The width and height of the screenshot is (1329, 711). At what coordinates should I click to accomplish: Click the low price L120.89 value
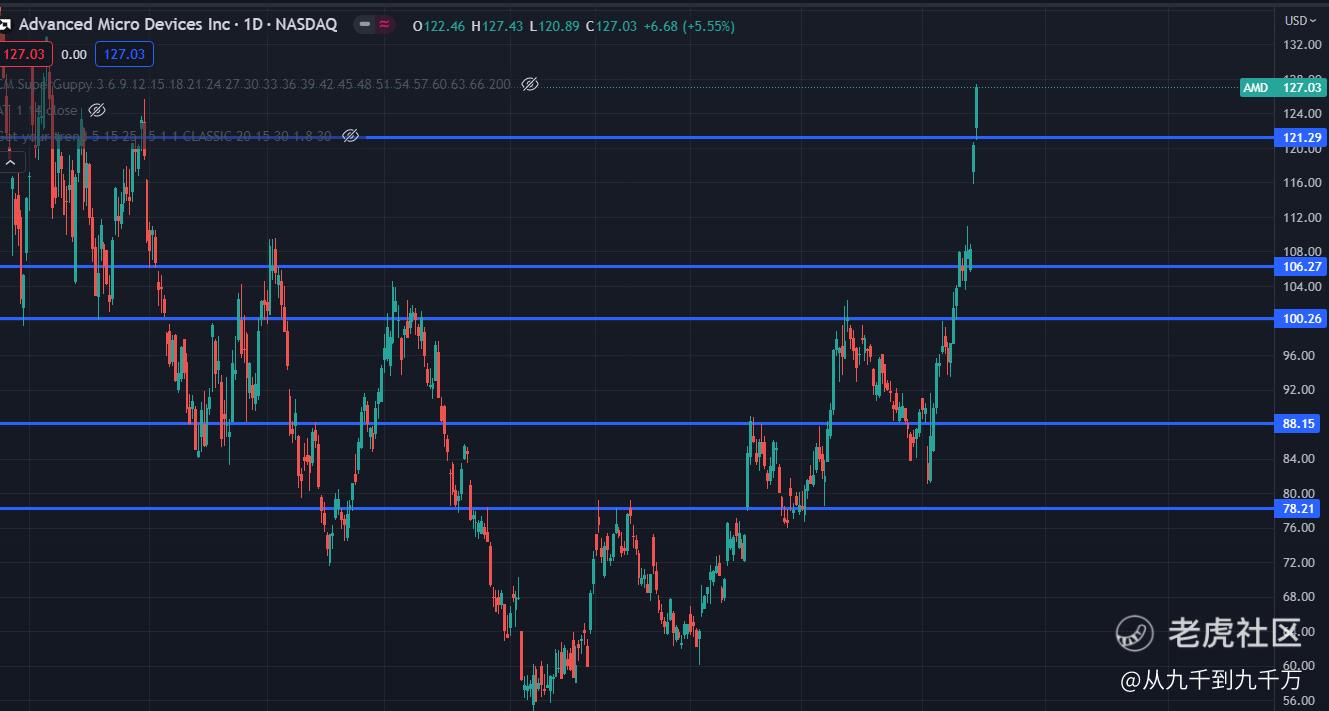click(555, 26)
